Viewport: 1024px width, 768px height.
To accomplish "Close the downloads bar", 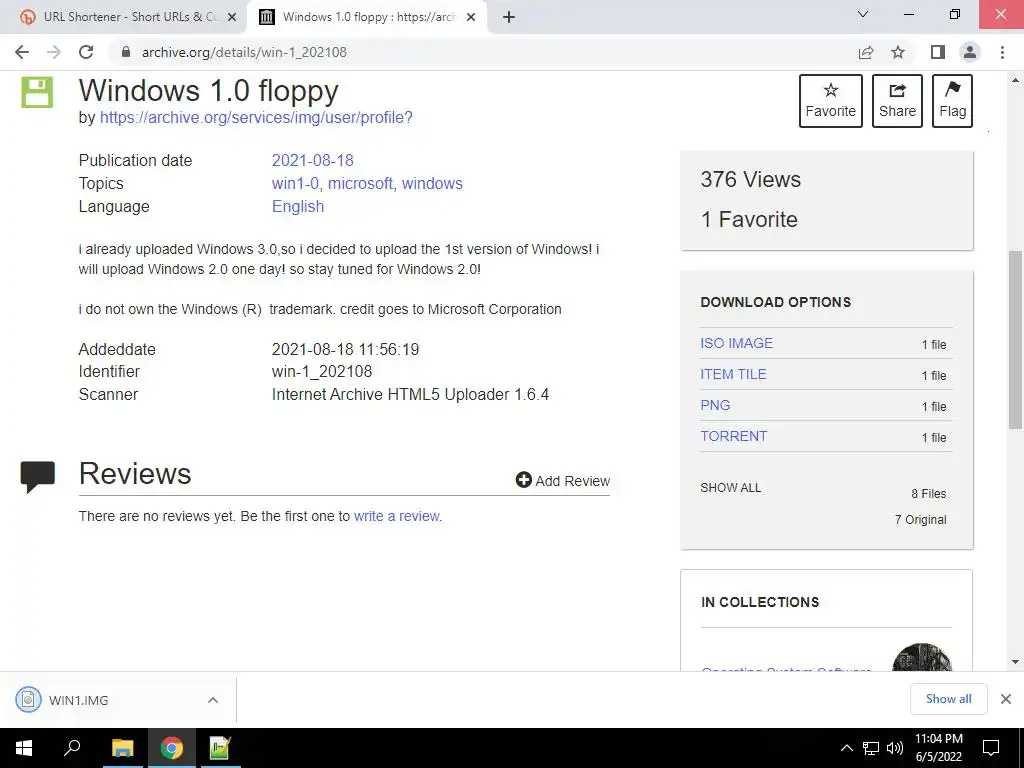I will click(1006, 699).
